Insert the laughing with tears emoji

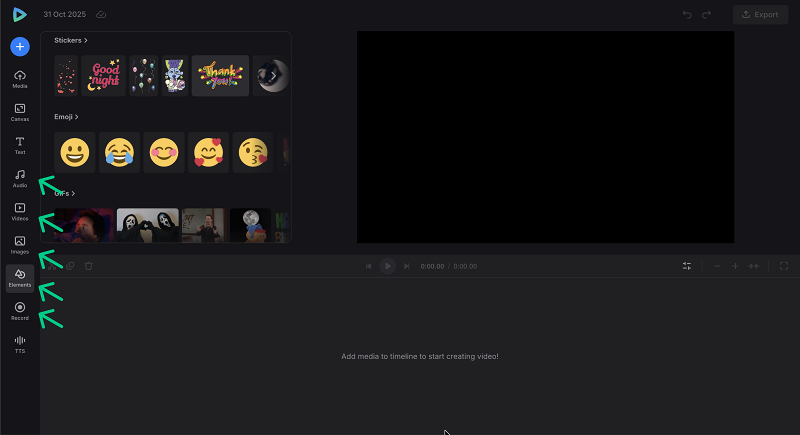[x=120, y=152]
